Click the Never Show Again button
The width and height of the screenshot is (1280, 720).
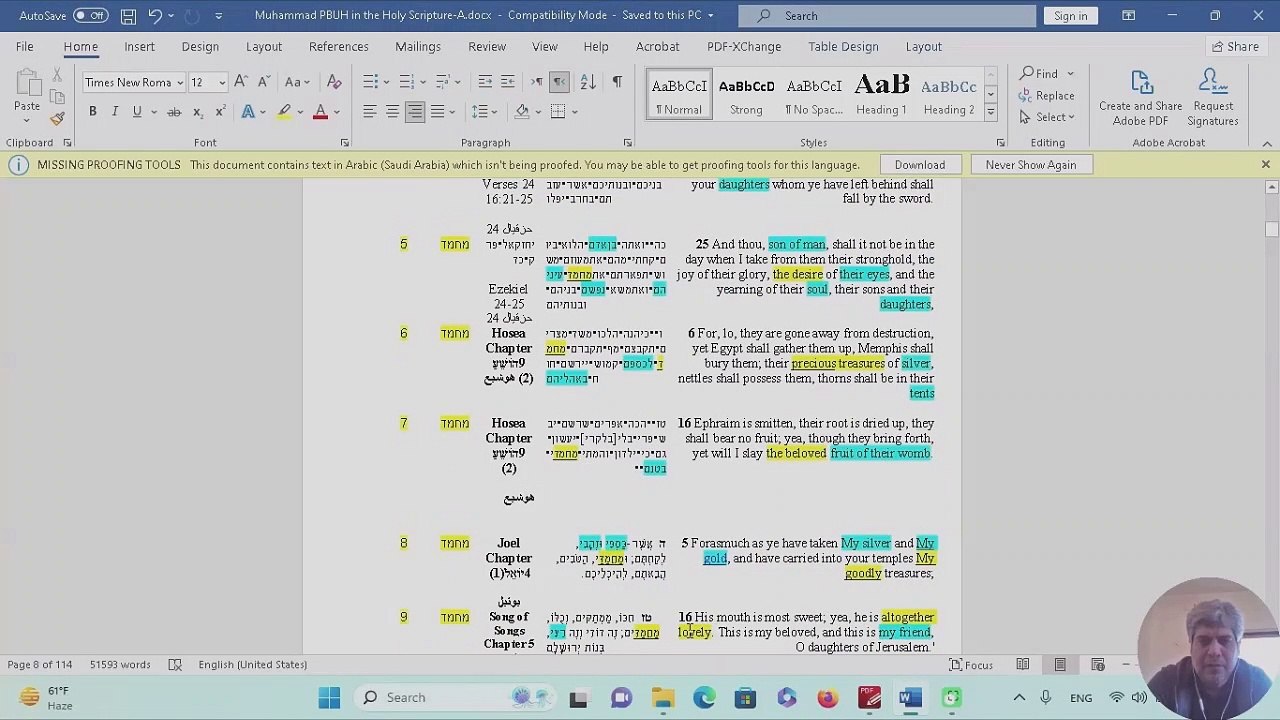tap(1030, 165)
